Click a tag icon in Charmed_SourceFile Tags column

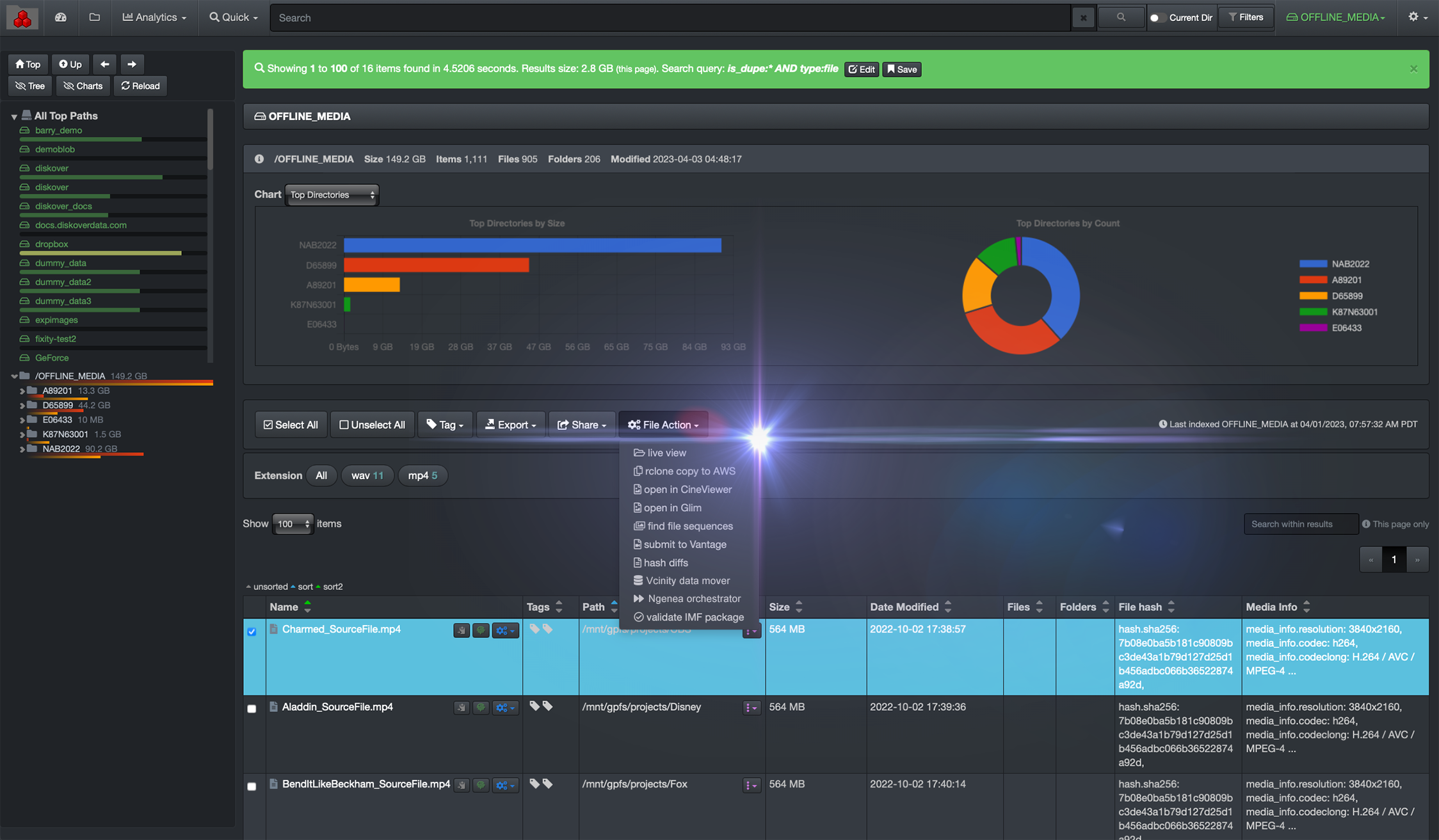[535, 629]
